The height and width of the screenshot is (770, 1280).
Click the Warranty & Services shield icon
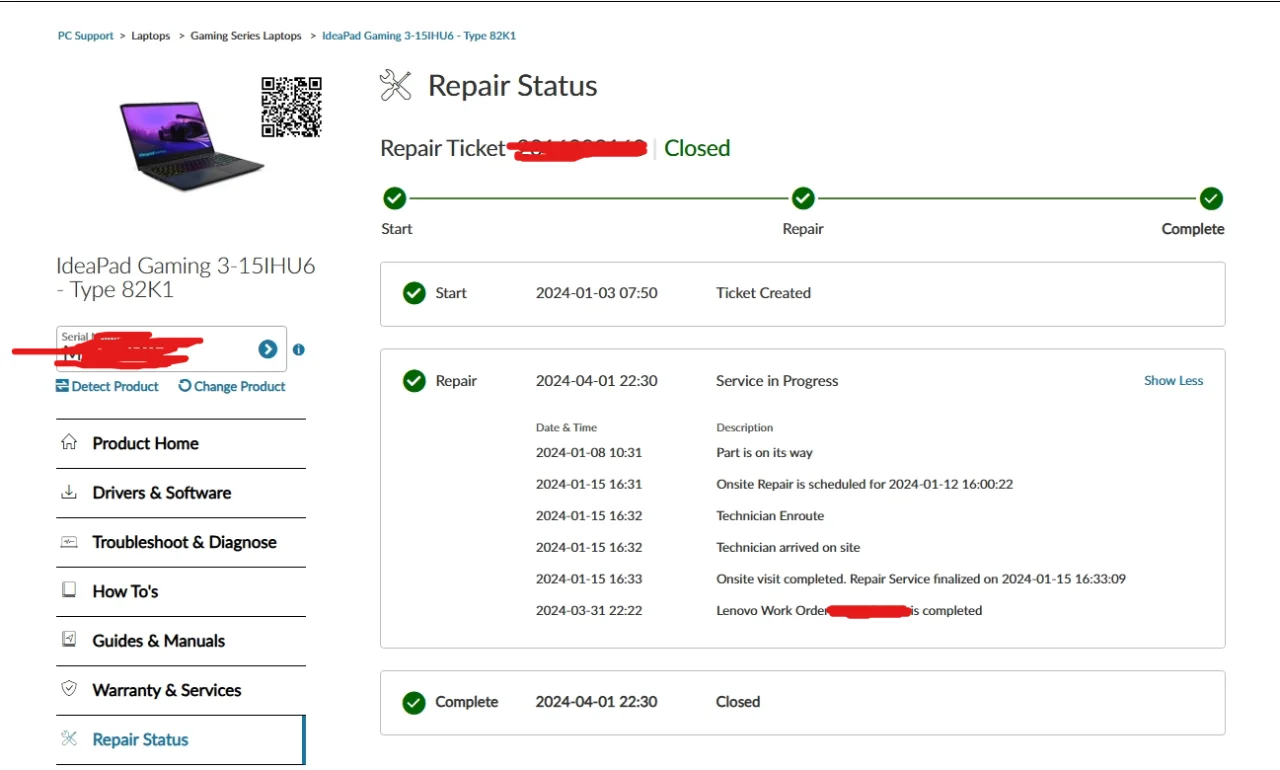coord(69,688)
